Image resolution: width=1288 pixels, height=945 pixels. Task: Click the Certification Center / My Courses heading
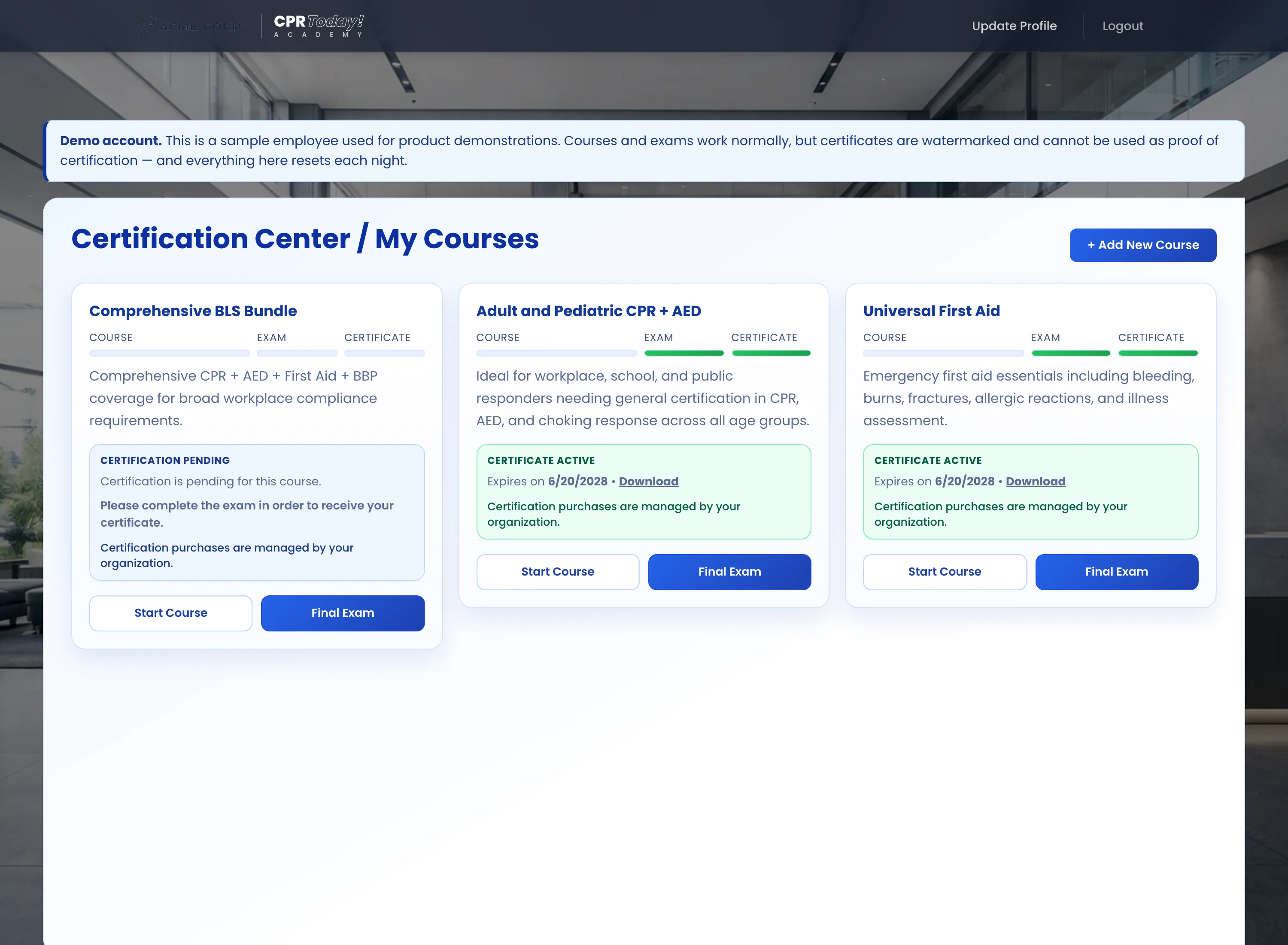click(305, 238)
